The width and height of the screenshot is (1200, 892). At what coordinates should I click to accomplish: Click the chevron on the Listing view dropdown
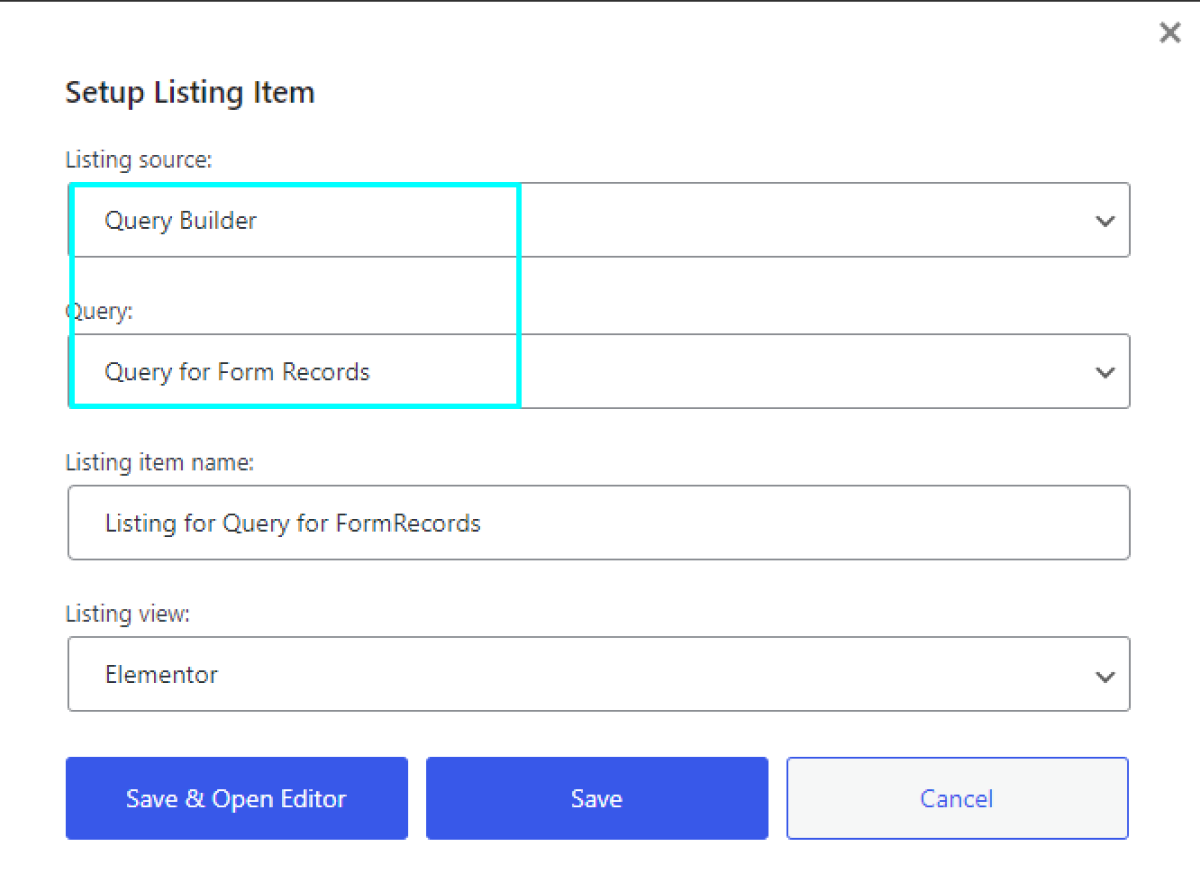(x=1105, y=675)
